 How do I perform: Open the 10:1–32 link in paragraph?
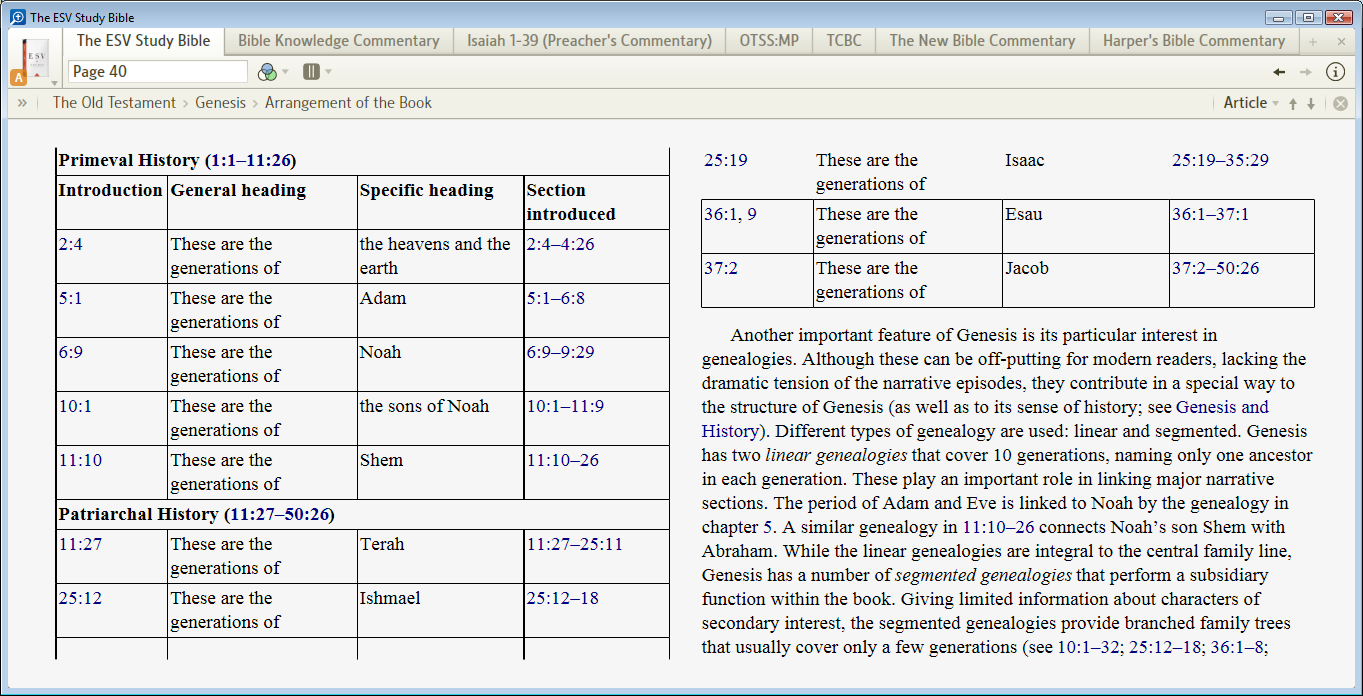1089,647
